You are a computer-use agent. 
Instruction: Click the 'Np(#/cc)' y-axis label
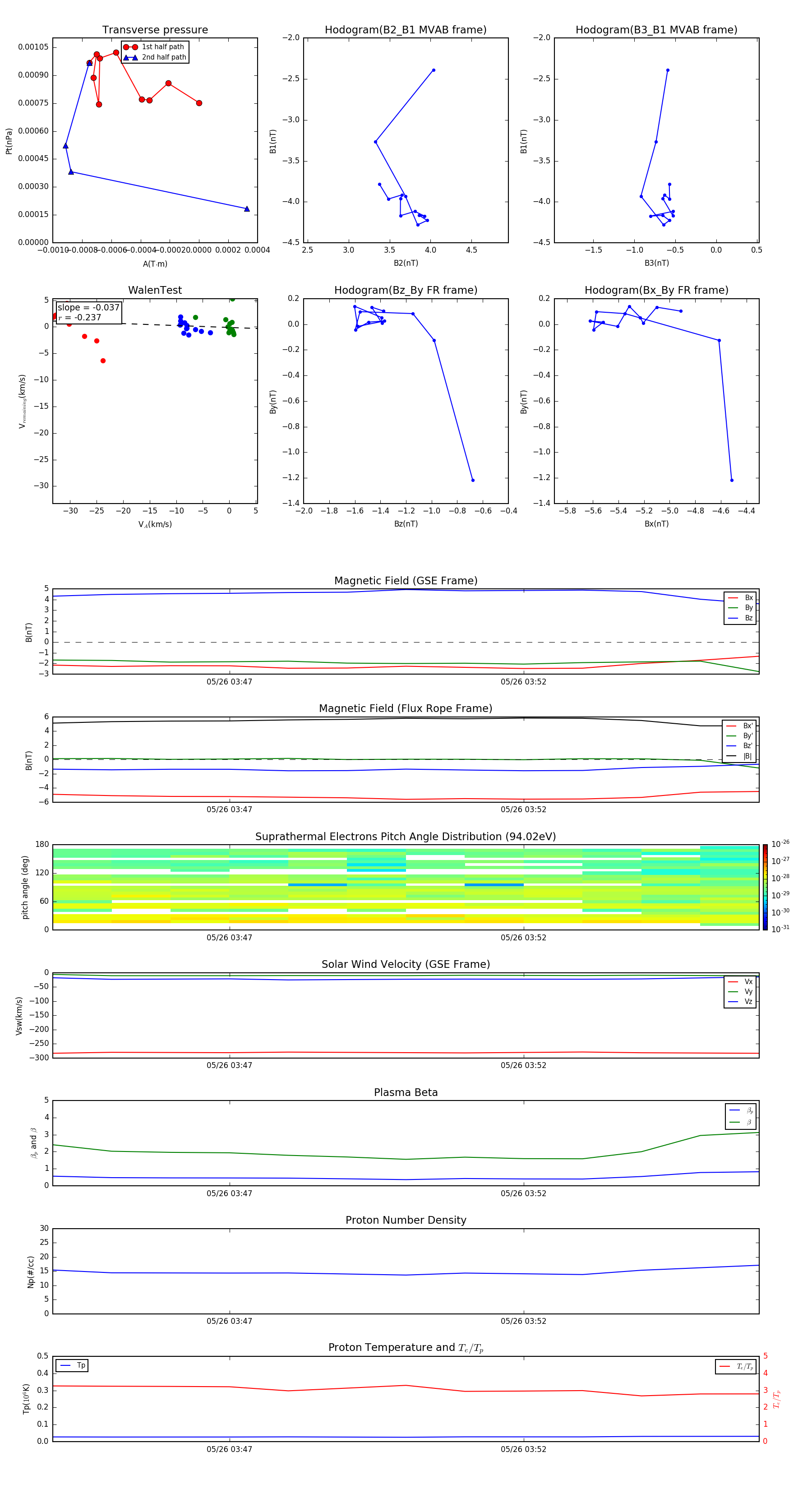[31, 1272]
